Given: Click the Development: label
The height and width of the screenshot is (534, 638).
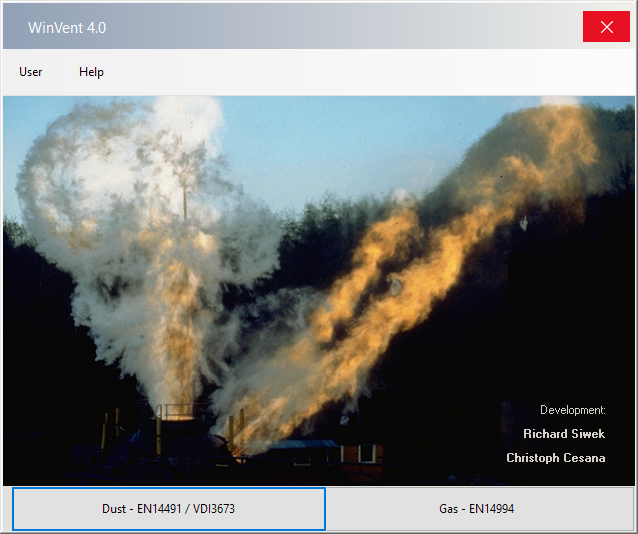Looking at the screenshot, I should point(572,410).
